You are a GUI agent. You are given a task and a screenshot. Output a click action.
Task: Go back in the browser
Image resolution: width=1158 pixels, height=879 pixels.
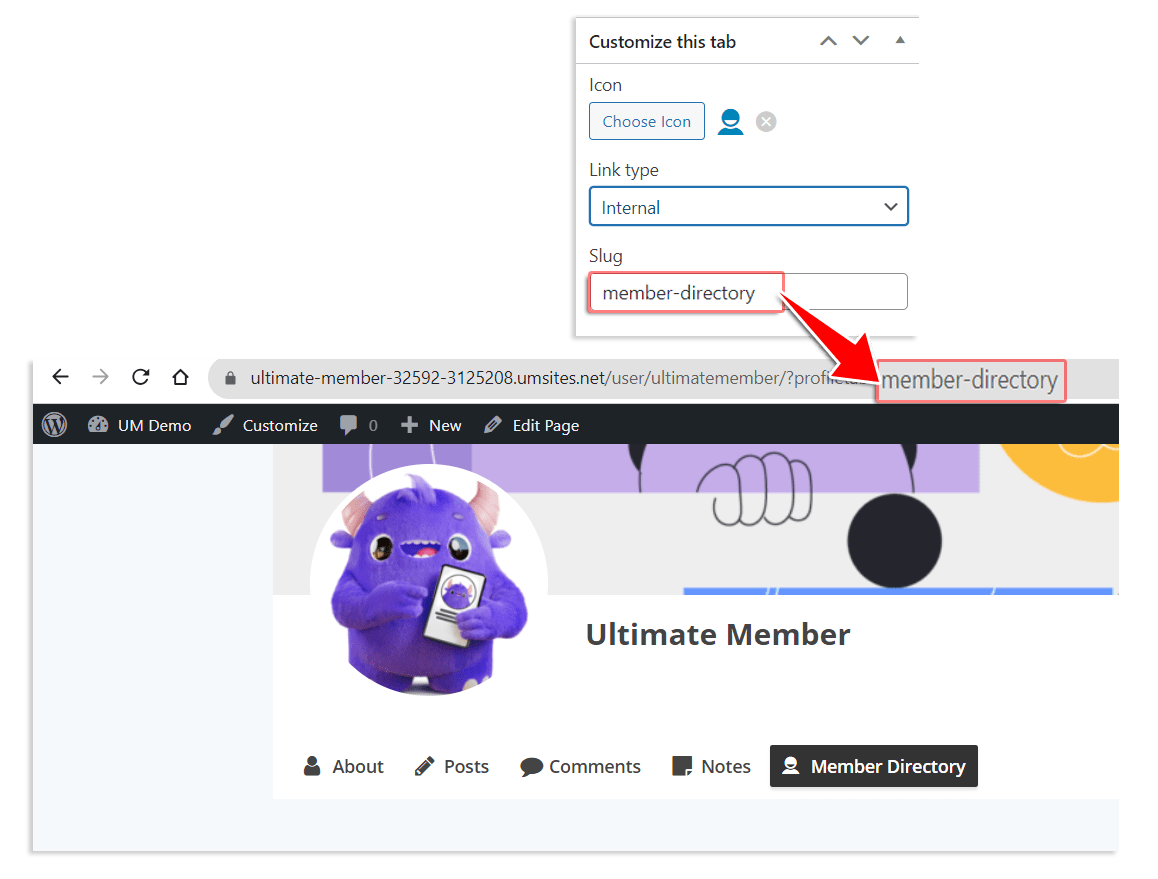click(61, 377)
